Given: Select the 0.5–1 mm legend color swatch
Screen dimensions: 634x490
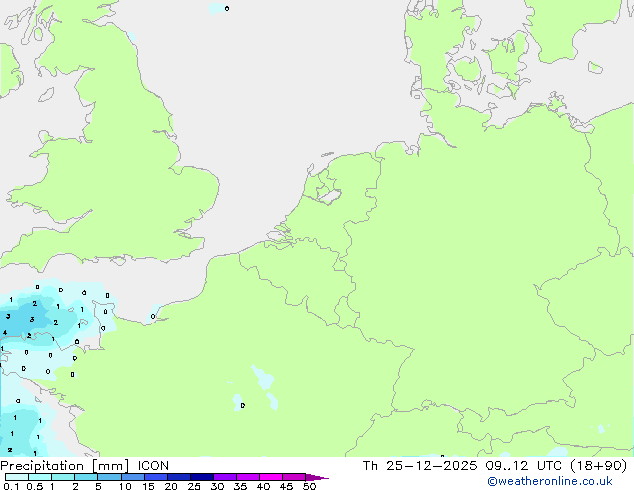Looking at the screenshot, I should pyautogui.click(x=40, y=477).
